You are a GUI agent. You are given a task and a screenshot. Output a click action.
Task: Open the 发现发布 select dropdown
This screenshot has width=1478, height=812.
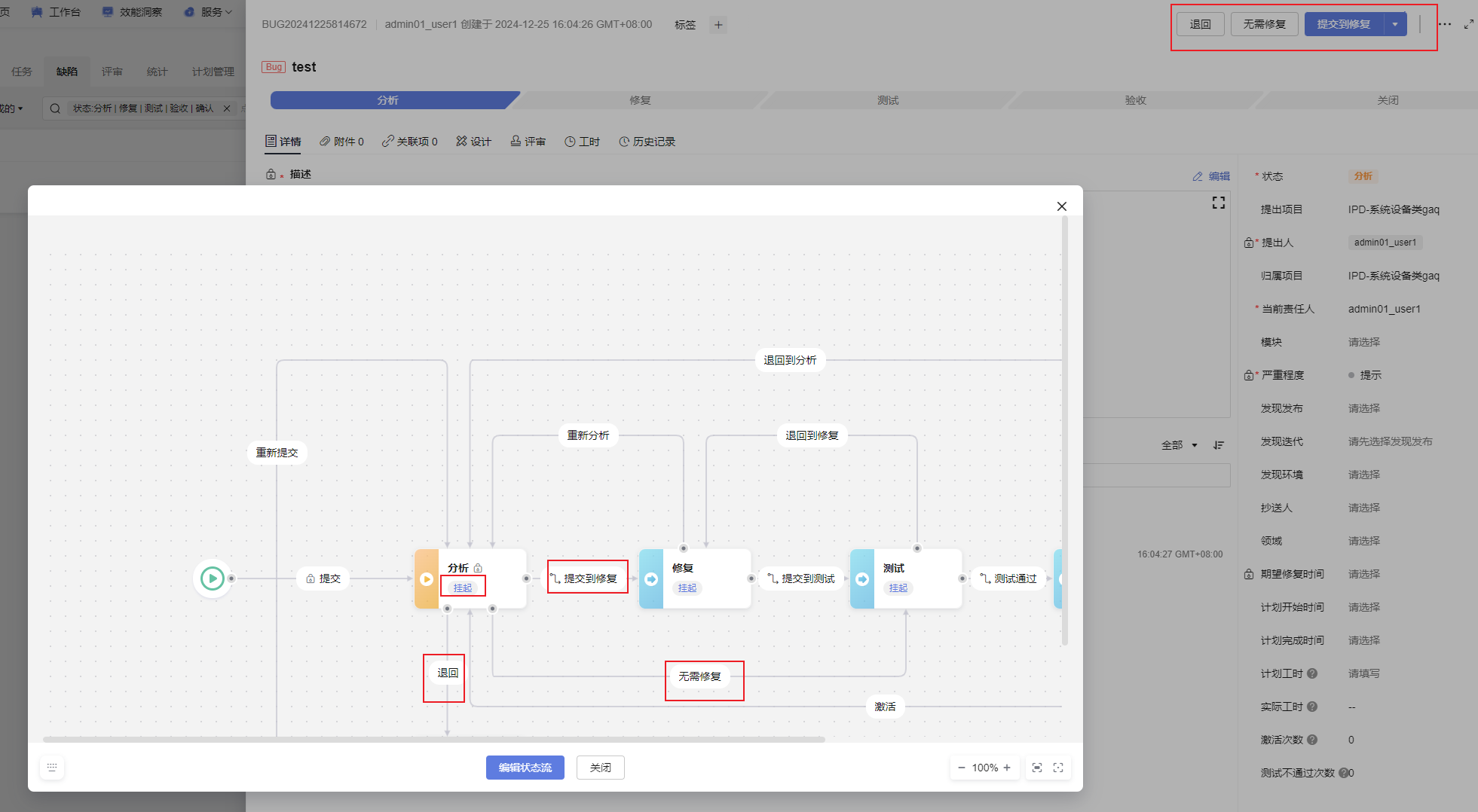click(1364, 408)
